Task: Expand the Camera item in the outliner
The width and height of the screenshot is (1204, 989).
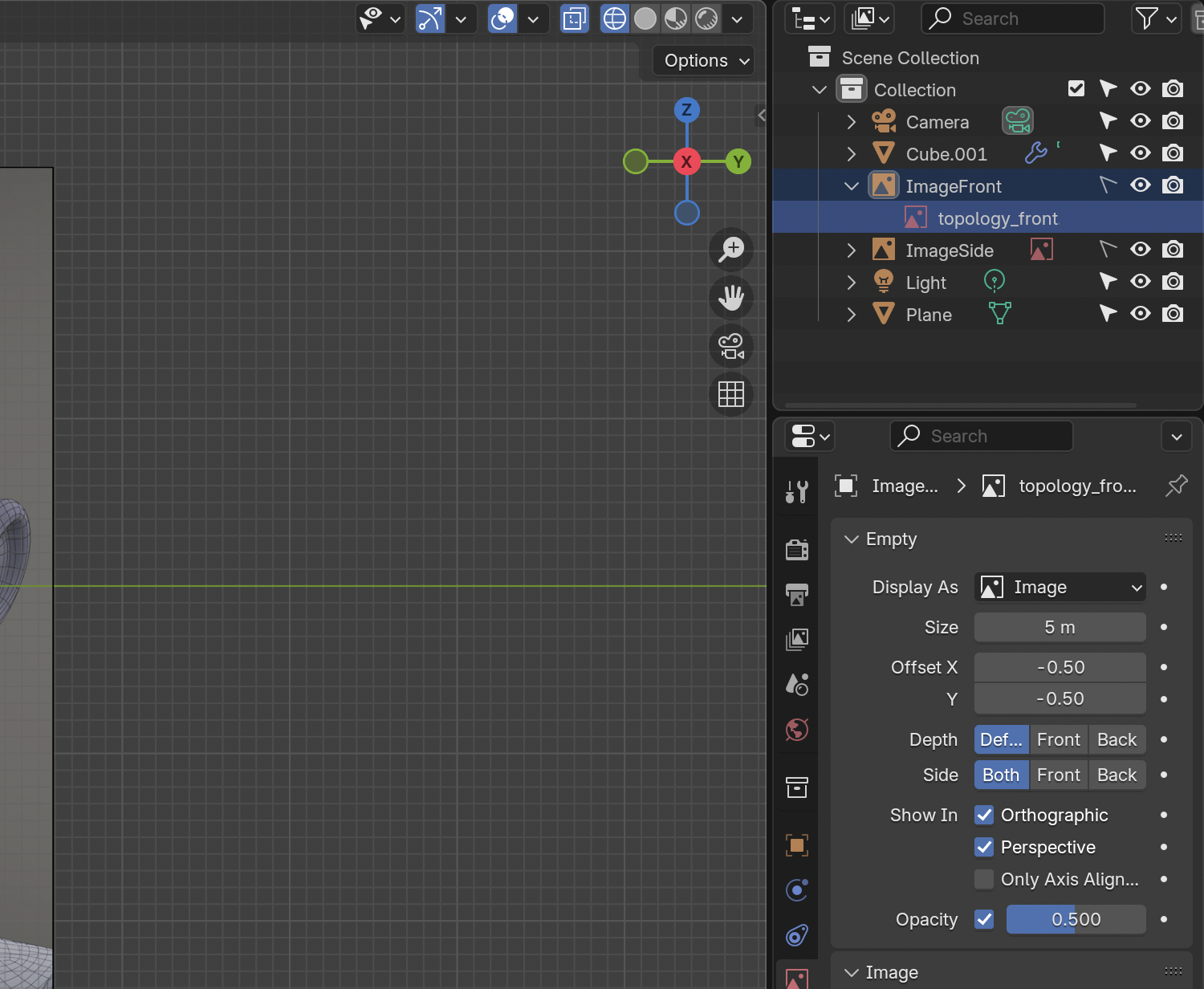Action: [x=852, y=122]
